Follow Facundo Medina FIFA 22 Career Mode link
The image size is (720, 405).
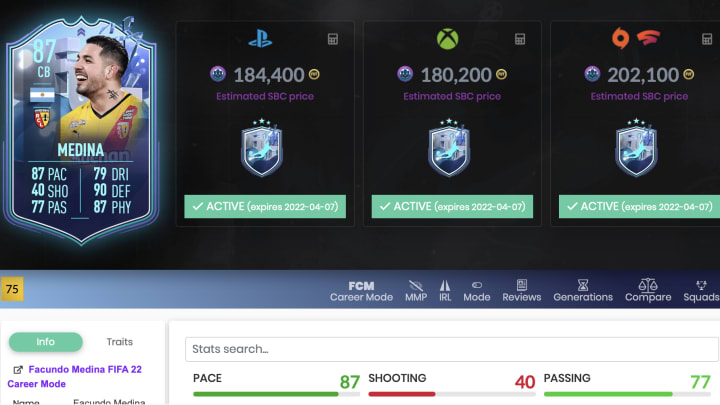tap(75, 376)
